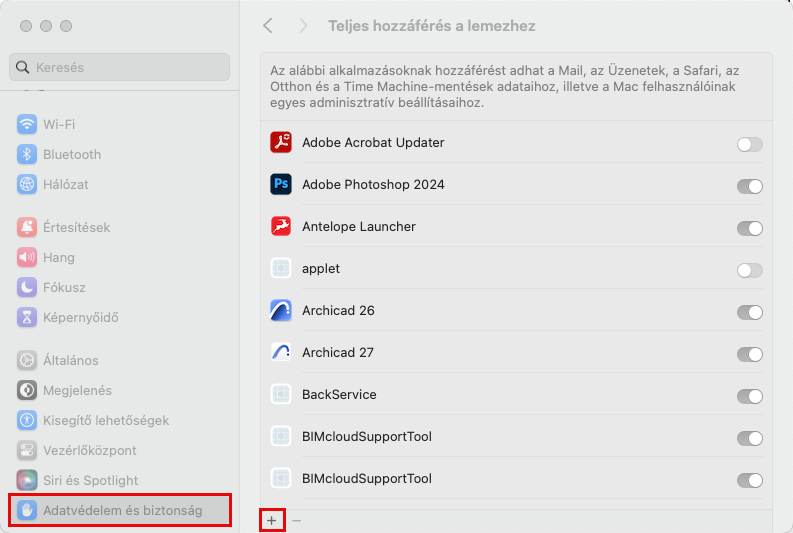Click the BackService placeholder icon
Screen dimensions: 793x533
(281, 394)
